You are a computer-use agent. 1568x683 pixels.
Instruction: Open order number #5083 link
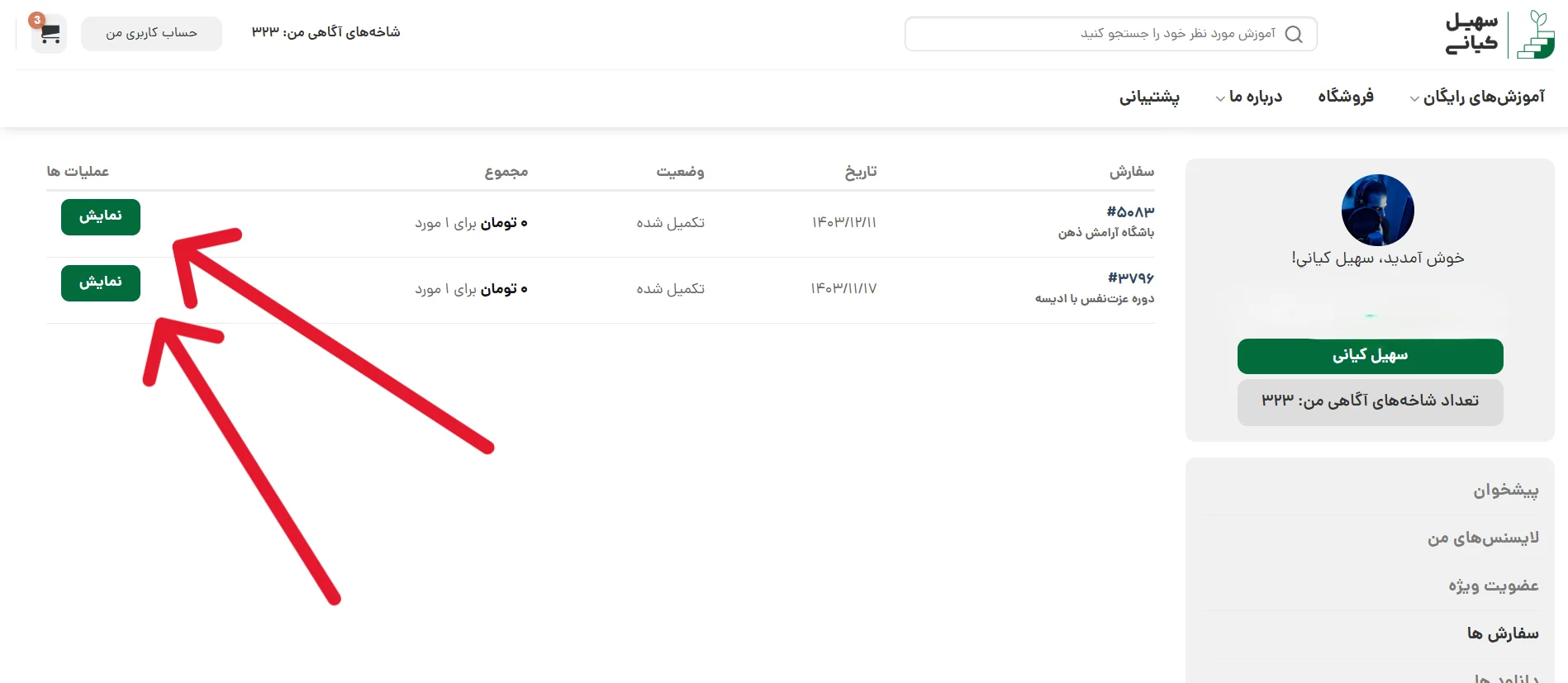click(x=1130, y=212)
